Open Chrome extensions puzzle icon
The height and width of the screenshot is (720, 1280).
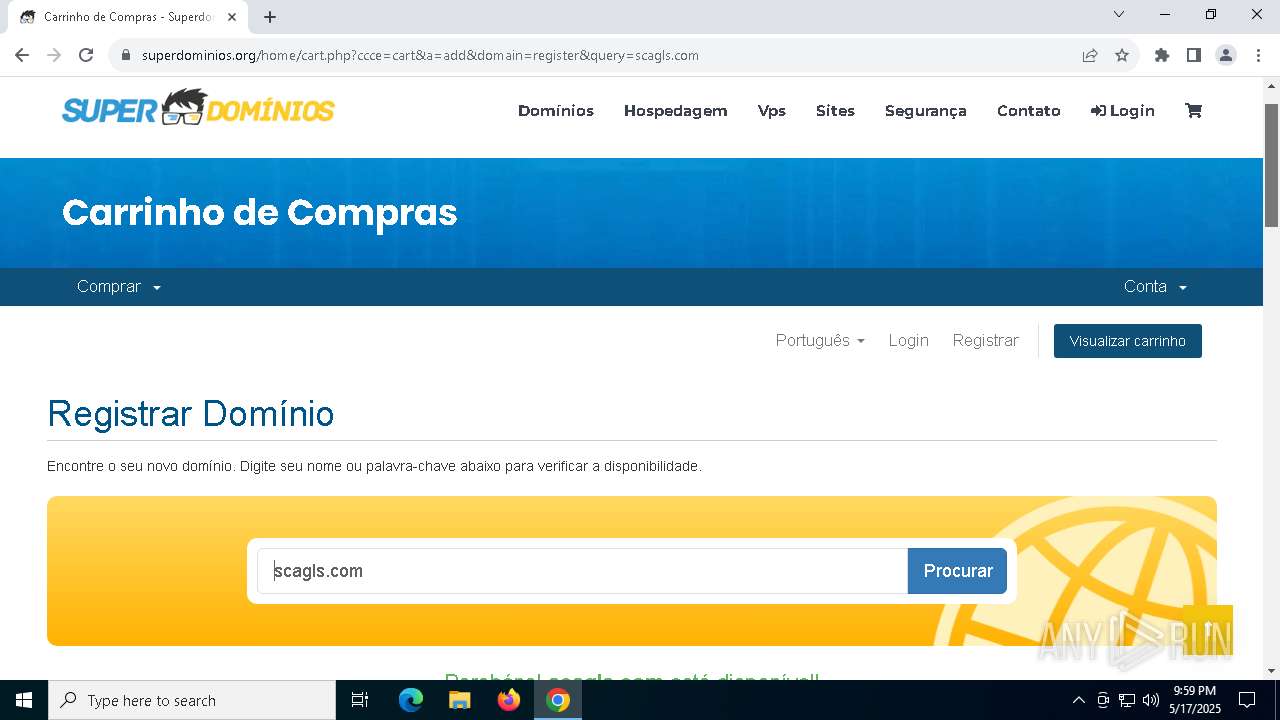[1162, 55]
